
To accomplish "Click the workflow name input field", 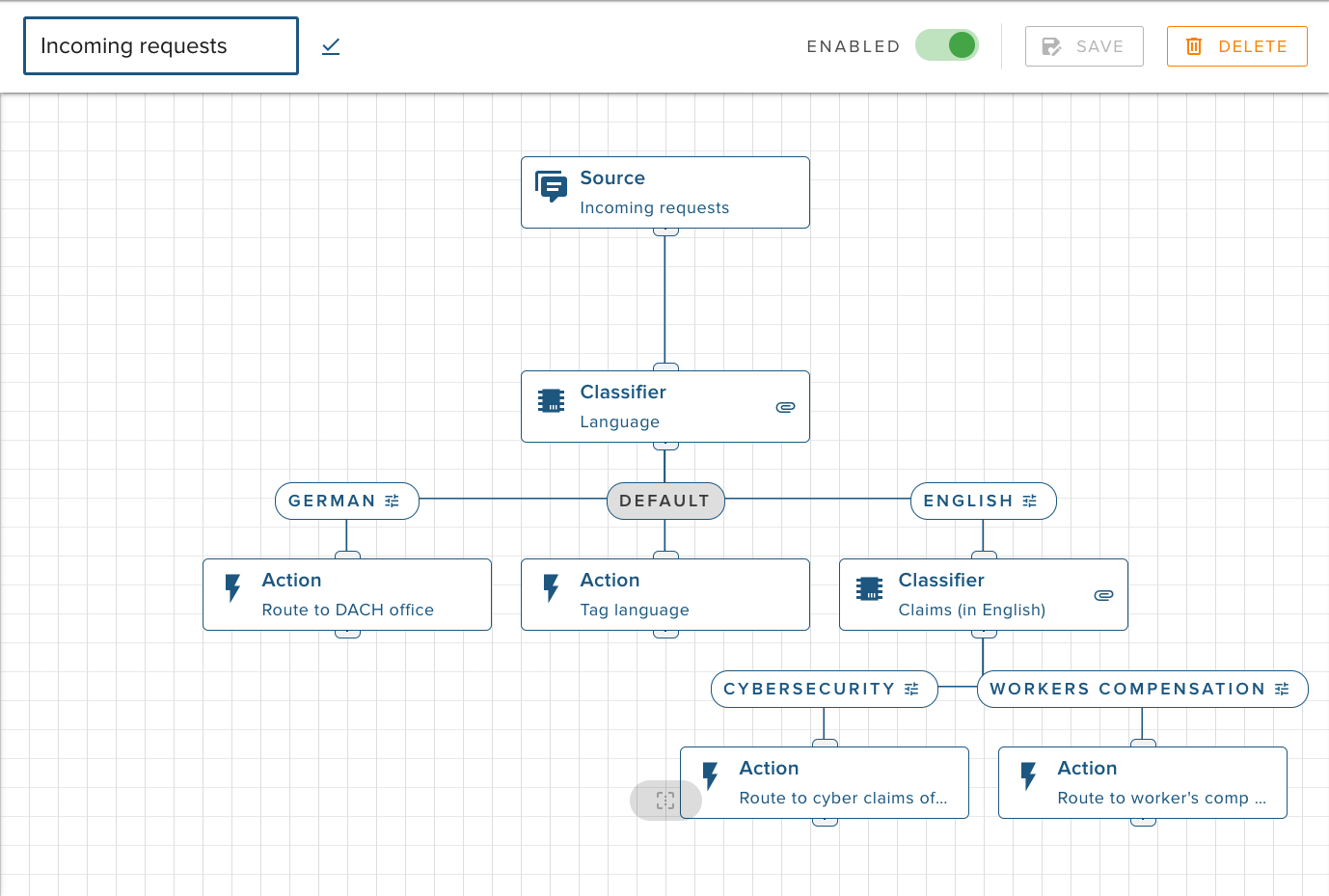I will click(x=161, y=45).
